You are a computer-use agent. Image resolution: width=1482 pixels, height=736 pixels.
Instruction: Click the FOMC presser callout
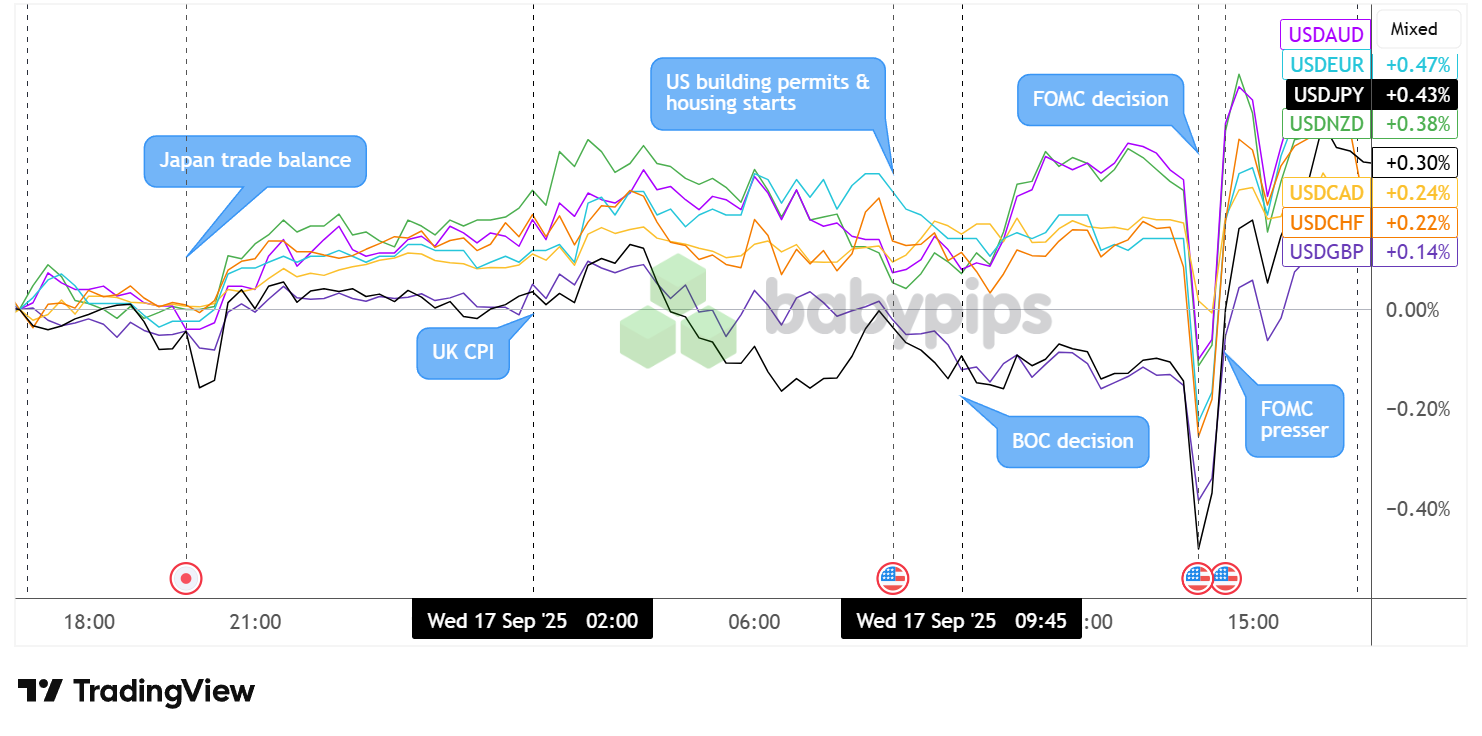pyautogui.click(x=1294, y=420)
